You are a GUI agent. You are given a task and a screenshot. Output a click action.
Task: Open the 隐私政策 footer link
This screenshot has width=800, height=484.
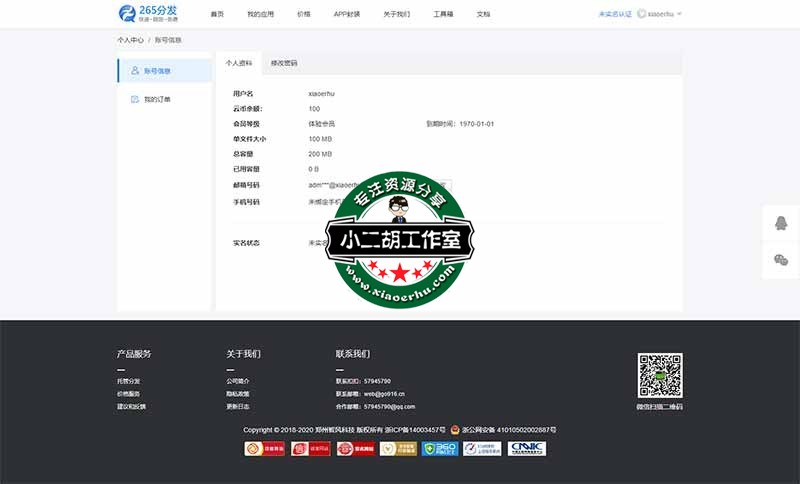coord(238,394)
